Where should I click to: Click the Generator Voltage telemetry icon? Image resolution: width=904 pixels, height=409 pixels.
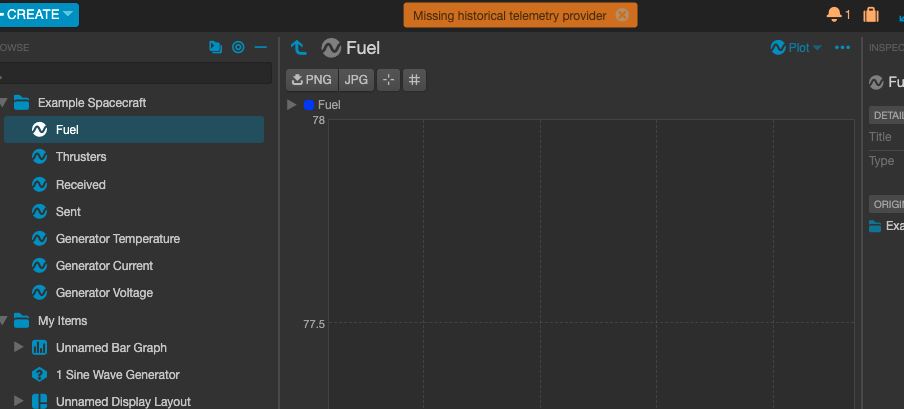[x=39, y=293]
